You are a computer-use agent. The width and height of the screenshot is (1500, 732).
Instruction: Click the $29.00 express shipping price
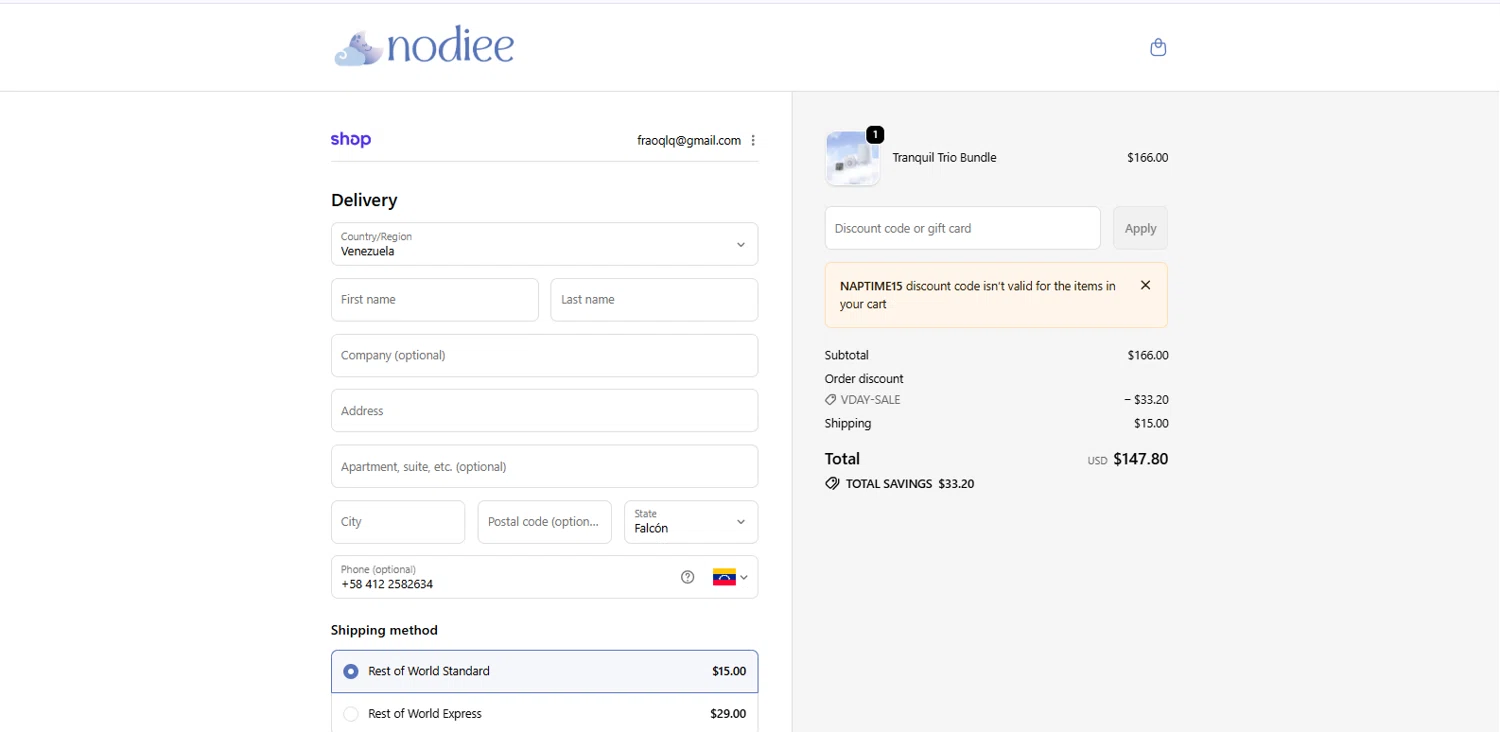pyautogui.click(x=728, y=714)
